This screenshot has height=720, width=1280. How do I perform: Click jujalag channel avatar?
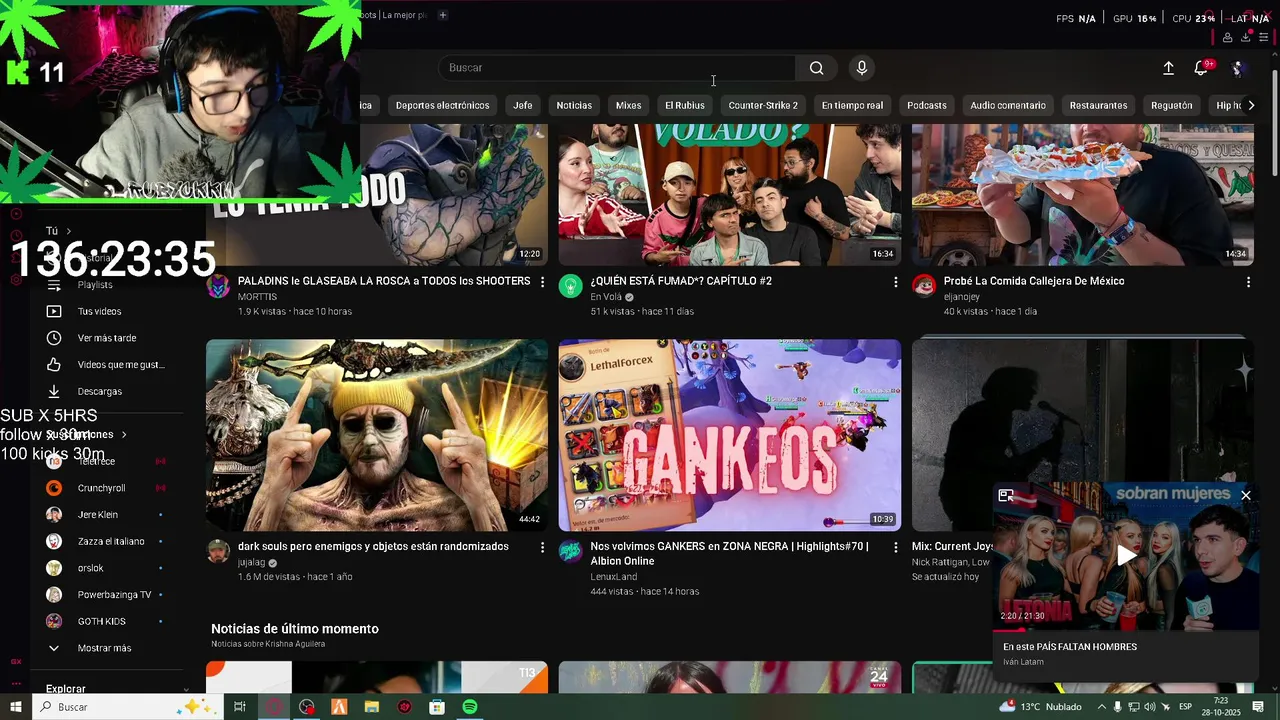tap(218, 551)
